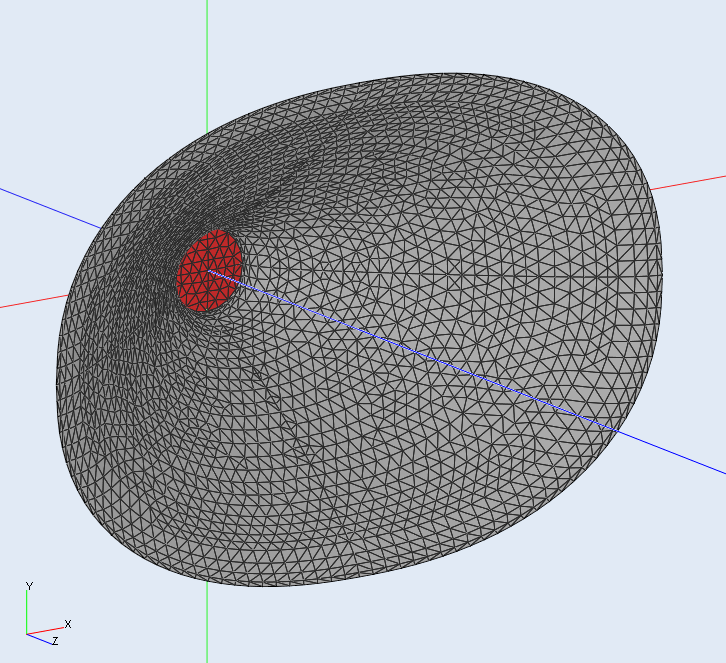Click the red circular face on the mesh

coord(209,271)
